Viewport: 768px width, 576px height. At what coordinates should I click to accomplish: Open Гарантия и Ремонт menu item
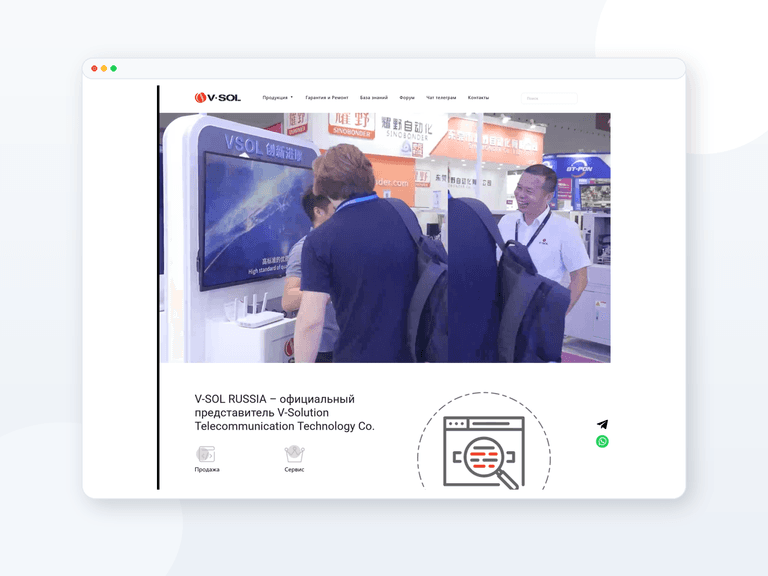point(327,97)
